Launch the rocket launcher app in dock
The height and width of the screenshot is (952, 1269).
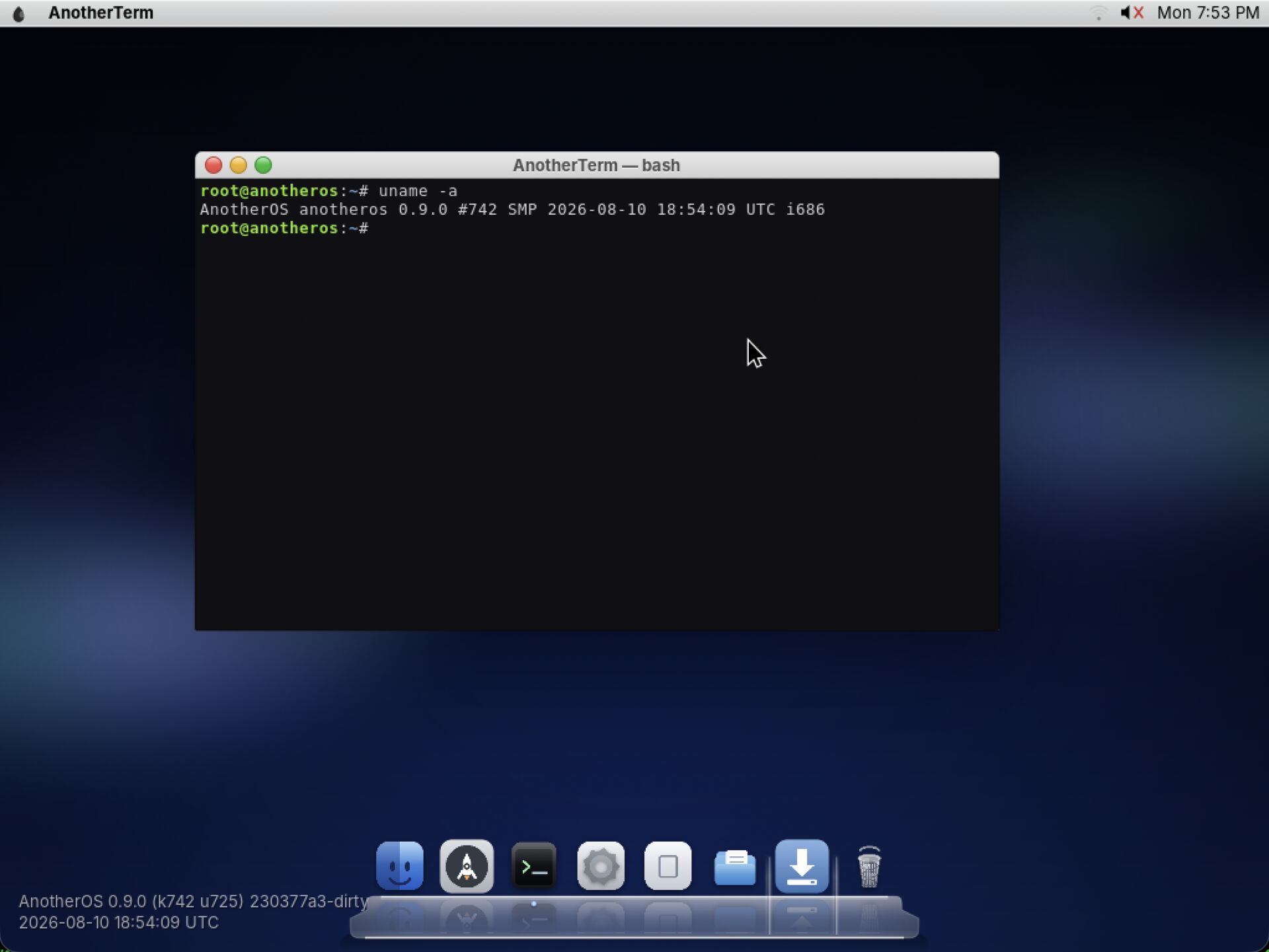(x=467, y=866)
